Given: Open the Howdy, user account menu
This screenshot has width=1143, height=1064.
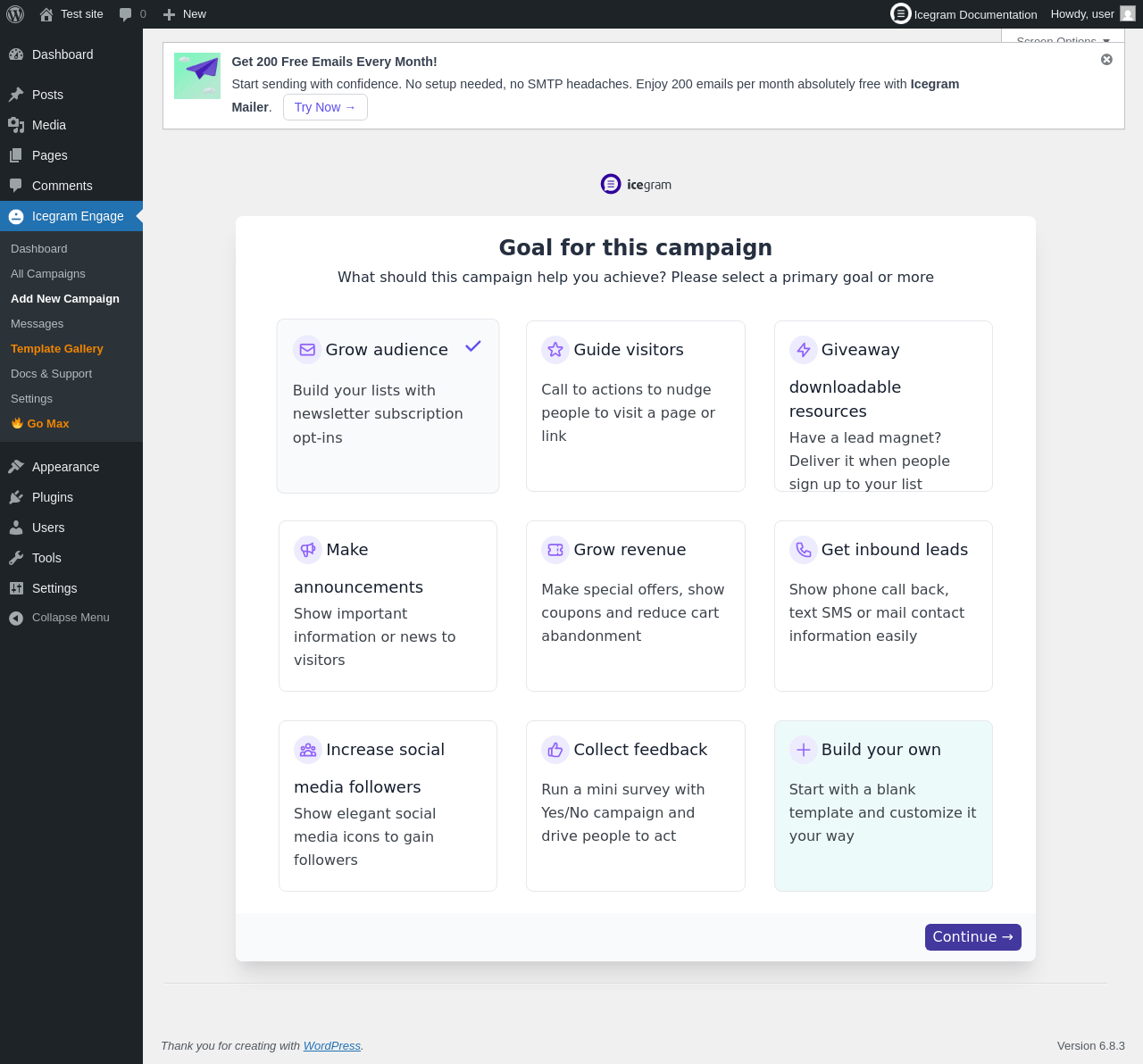Looking at the screenshot, I should [x=1091, y=14].
